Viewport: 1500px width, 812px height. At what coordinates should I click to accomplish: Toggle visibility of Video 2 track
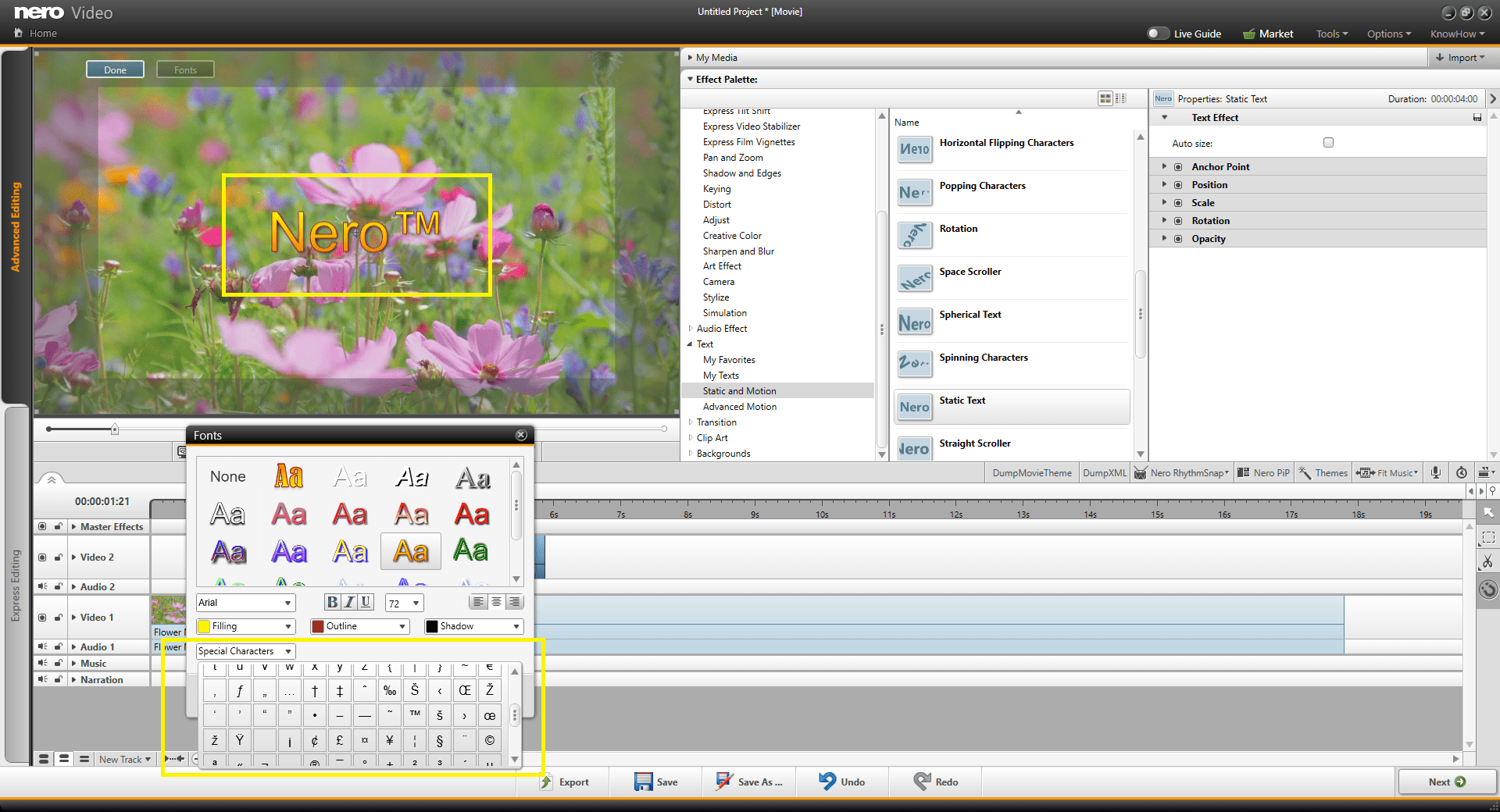(x=42, y=557)
